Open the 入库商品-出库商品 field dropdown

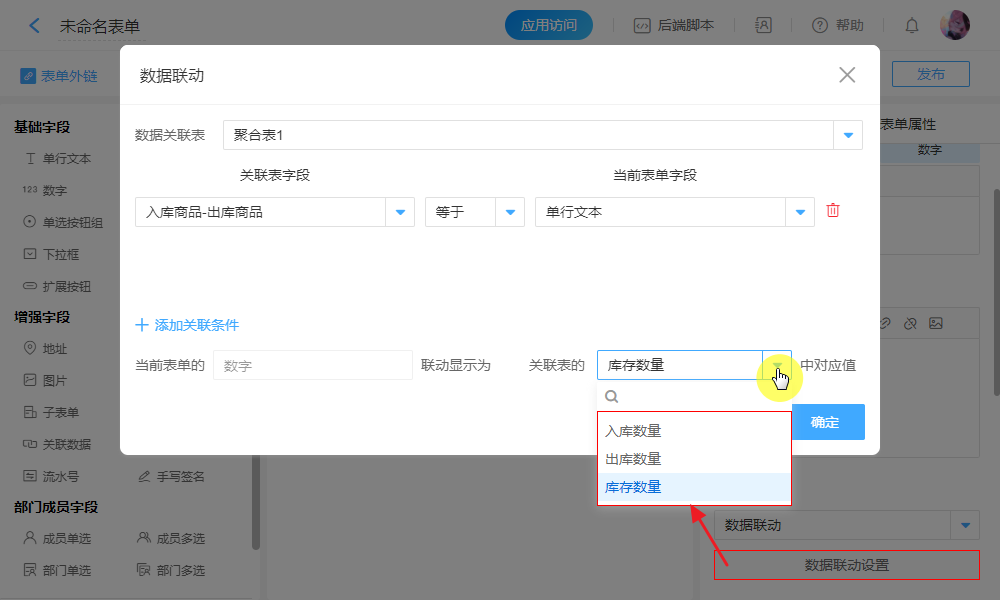400,212
